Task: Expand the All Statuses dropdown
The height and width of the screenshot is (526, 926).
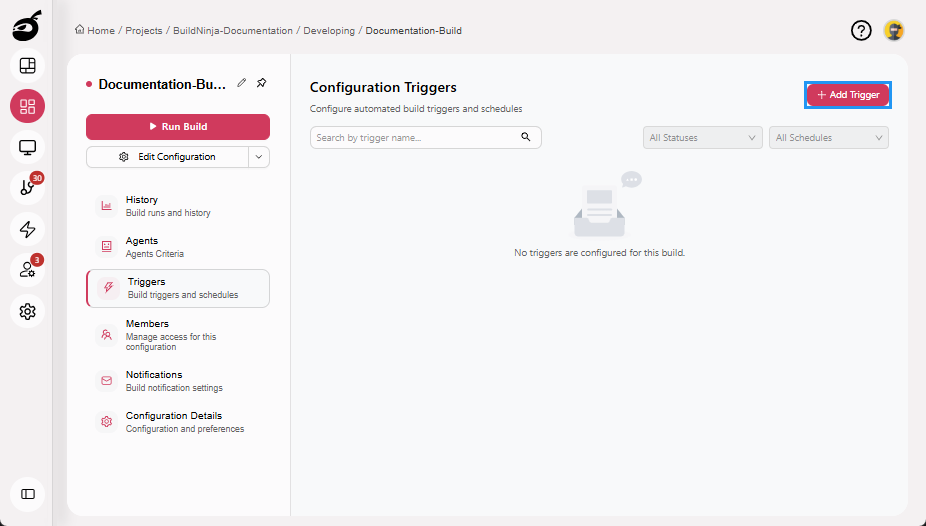Action: [x=702, y=138]
